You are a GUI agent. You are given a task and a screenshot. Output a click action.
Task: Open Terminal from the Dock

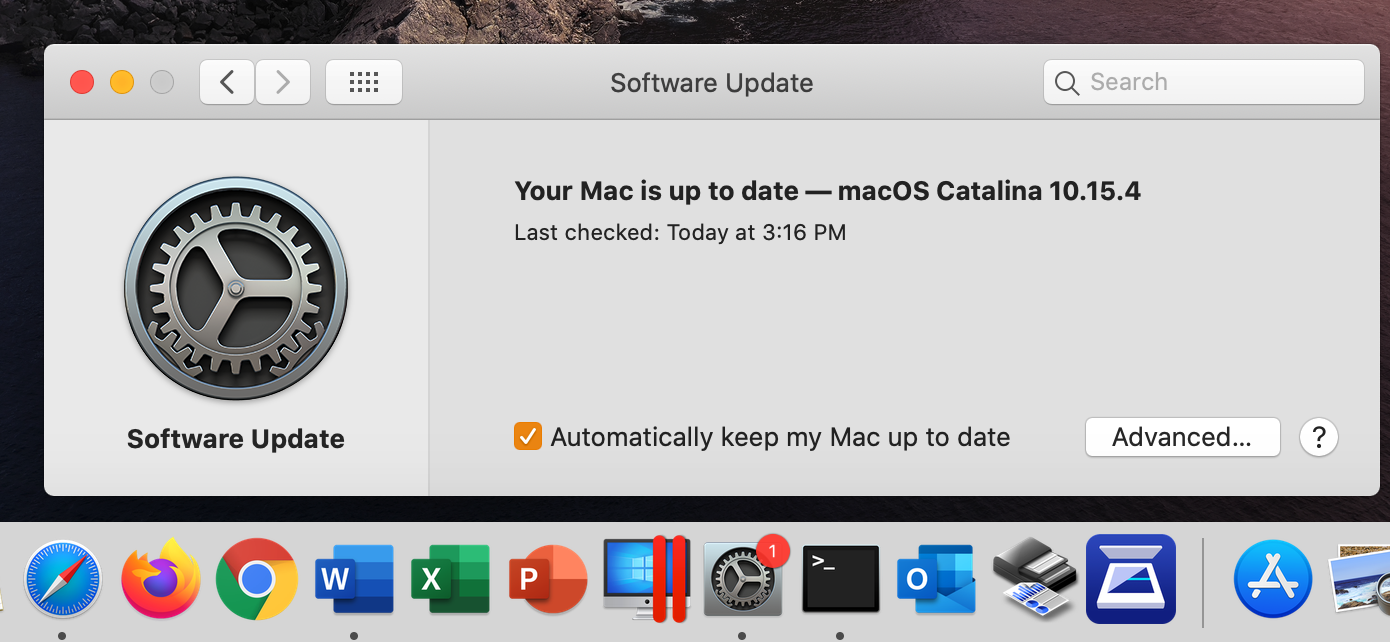840,579
